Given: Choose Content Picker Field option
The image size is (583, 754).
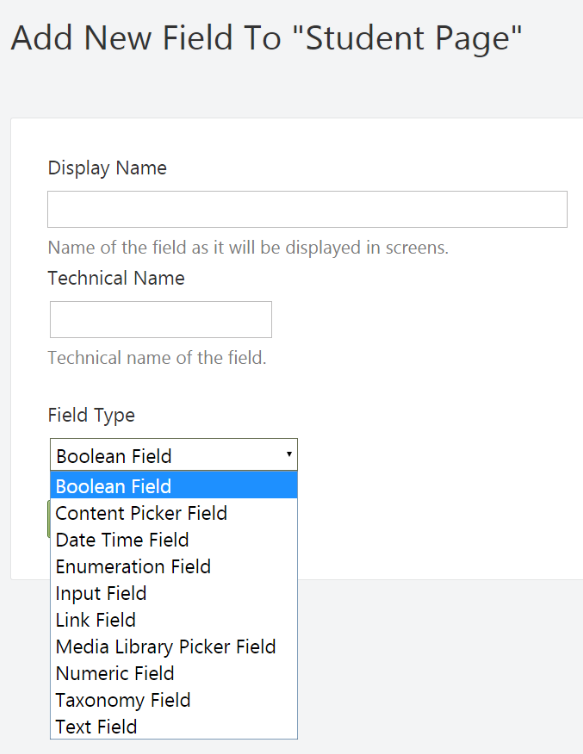Looking at the screenshot, I should [x=174, y=513].
